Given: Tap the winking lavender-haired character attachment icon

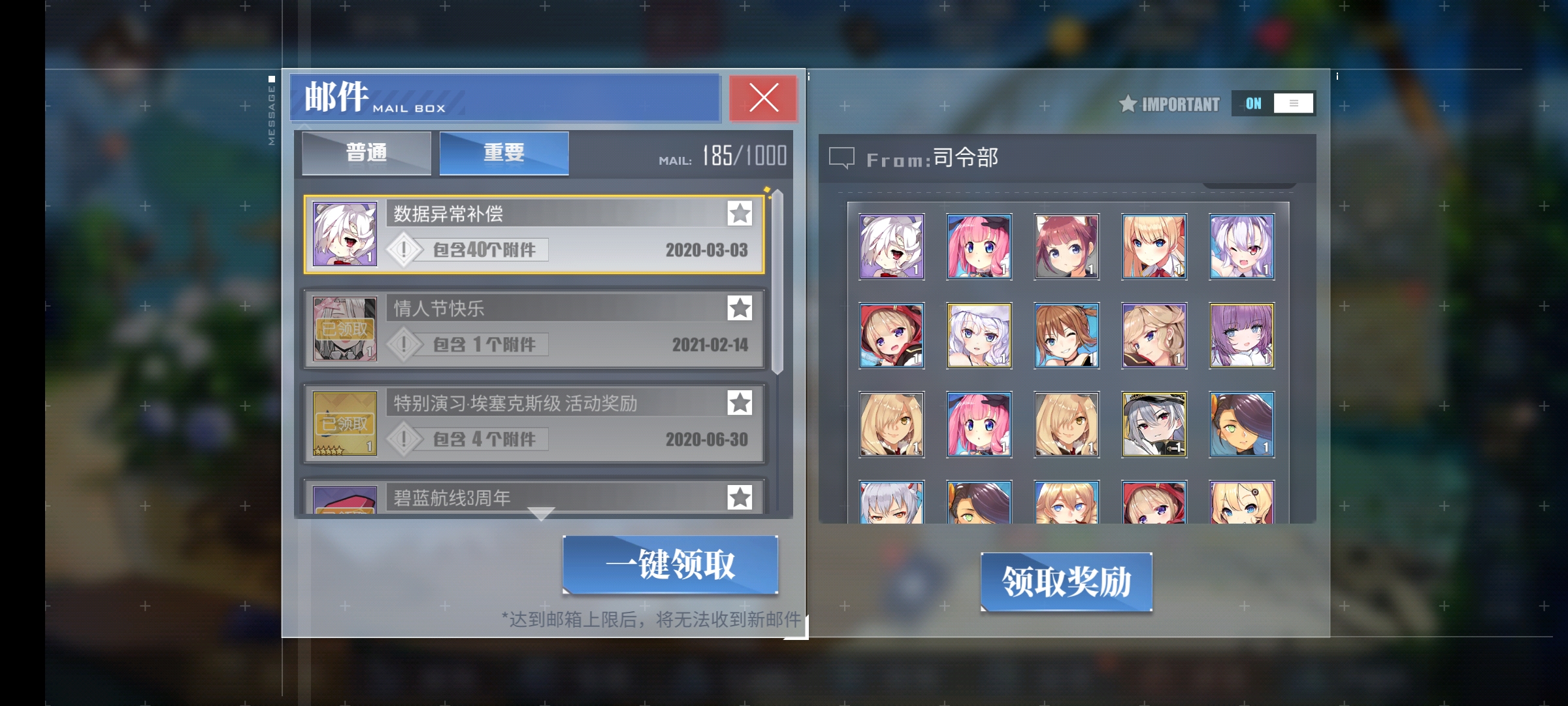Looking at the screenshot, I should 1241,246.
